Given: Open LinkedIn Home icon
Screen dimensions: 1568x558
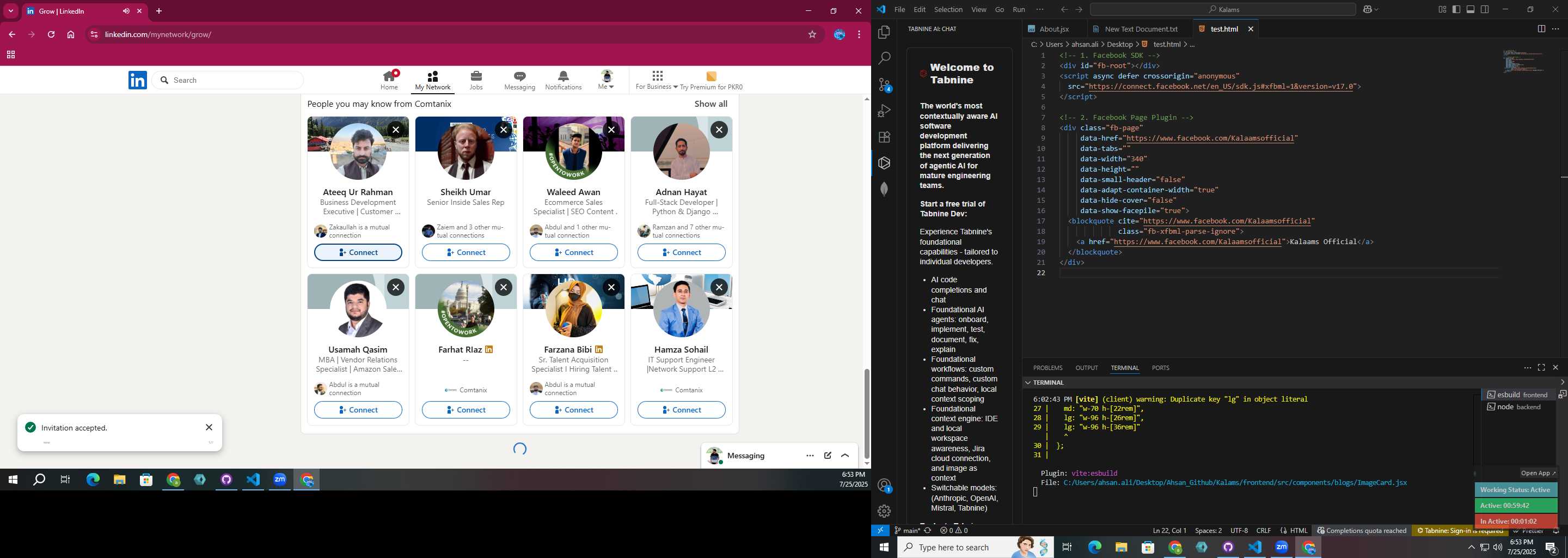Looking at the screenshot, I should (x=390, y=80).
